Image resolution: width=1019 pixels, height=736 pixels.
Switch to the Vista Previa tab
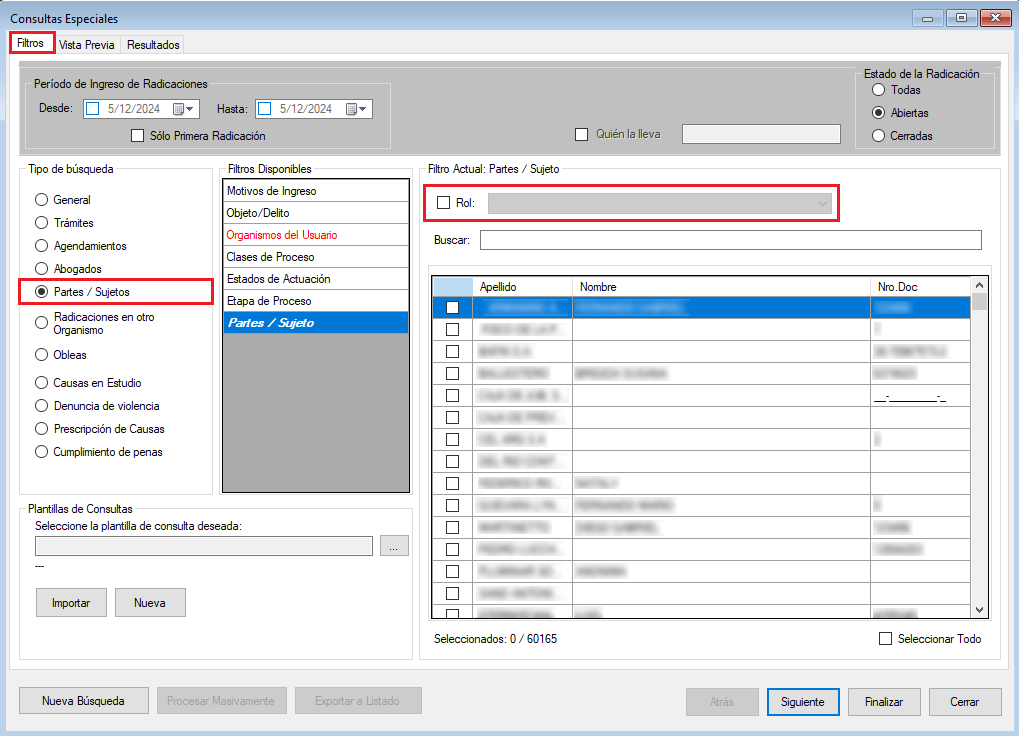click(86, 45)
